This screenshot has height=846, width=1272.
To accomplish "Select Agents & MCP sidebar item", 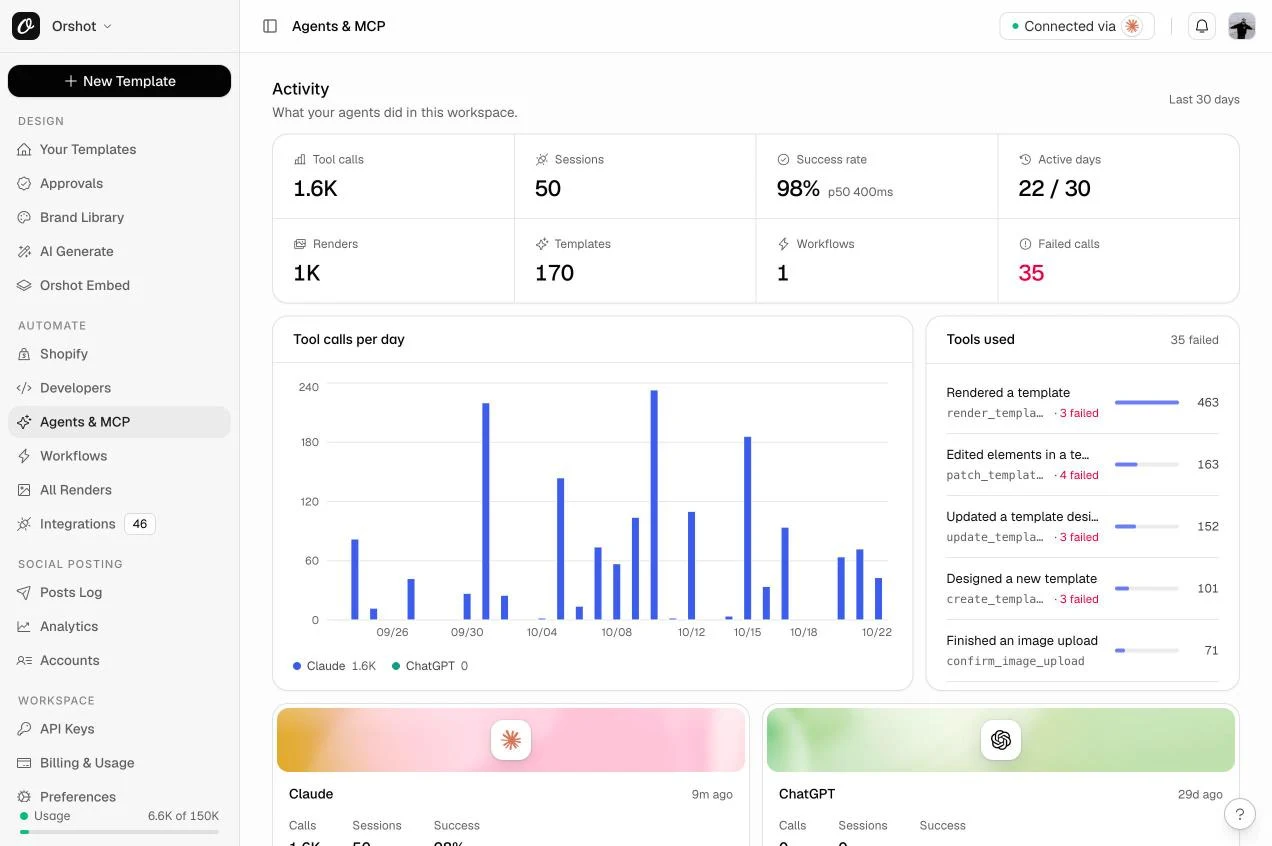I will click(x=119, y=422).
